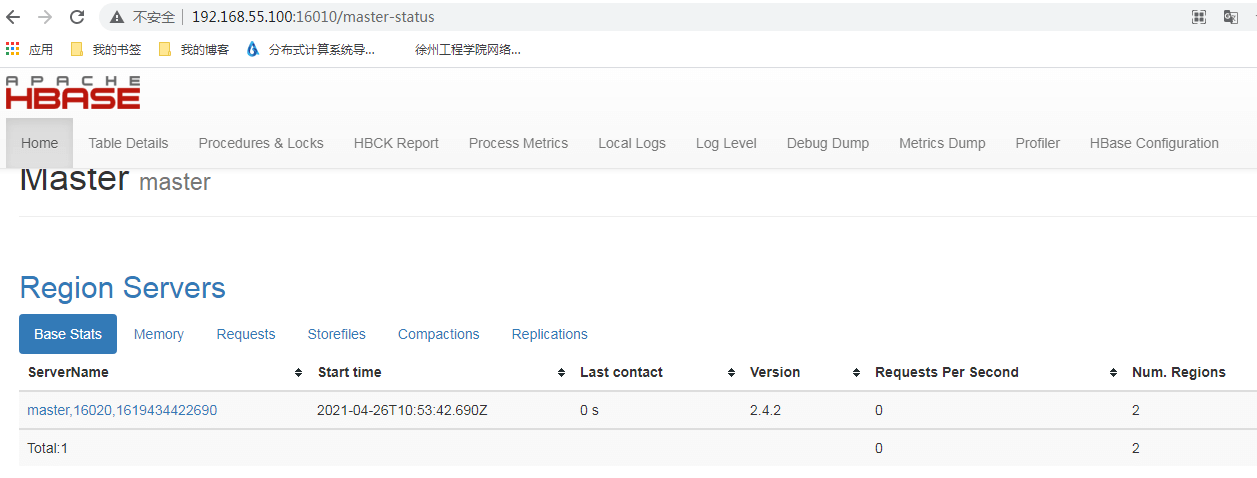Open the Metrics Dump page

click(942, 143)
